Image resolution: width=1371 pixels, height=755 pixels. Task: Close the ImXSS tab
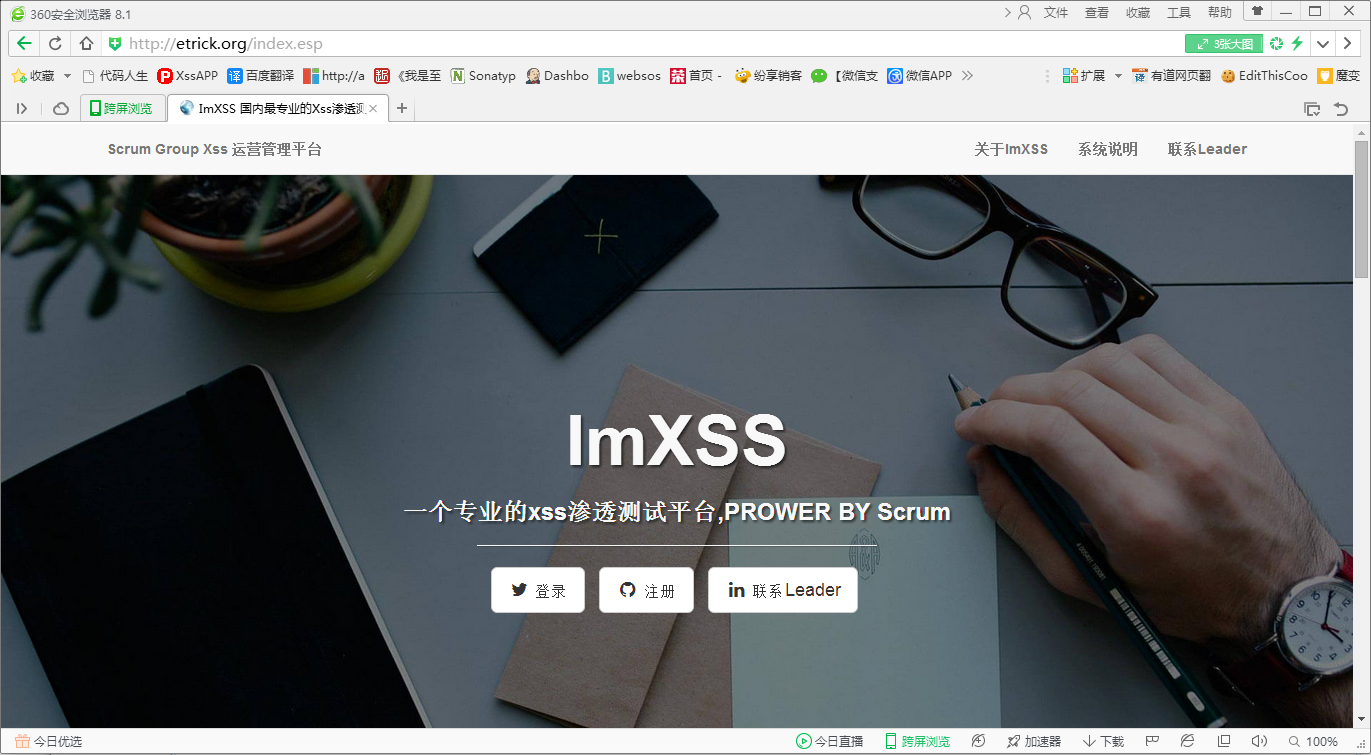pyautogui.click(x=373, y=108)
